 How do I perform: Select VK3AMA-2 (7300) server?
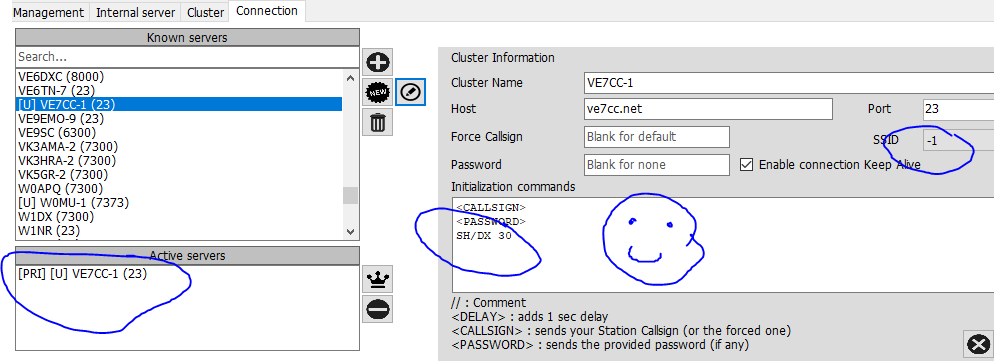pos(179,146)
